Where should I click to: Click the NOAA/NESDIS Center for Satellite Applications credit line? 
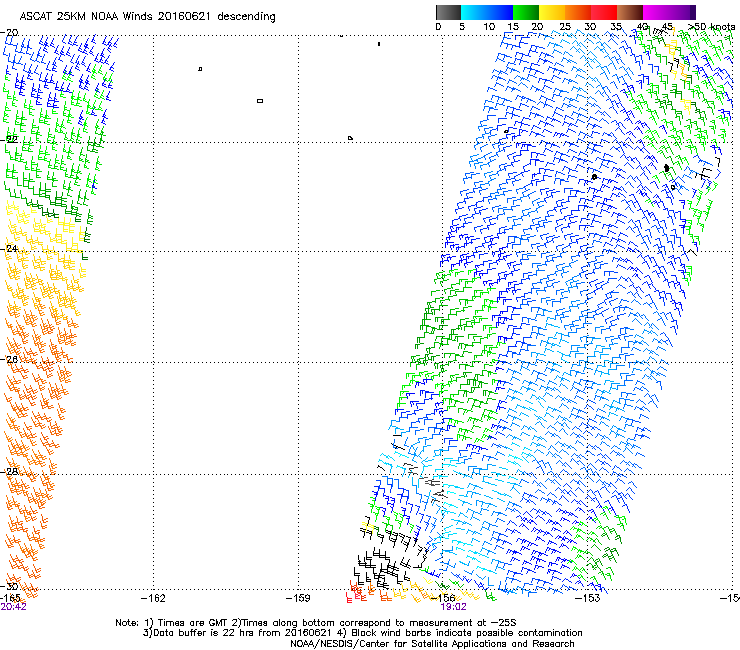click(x=432, y=644)
